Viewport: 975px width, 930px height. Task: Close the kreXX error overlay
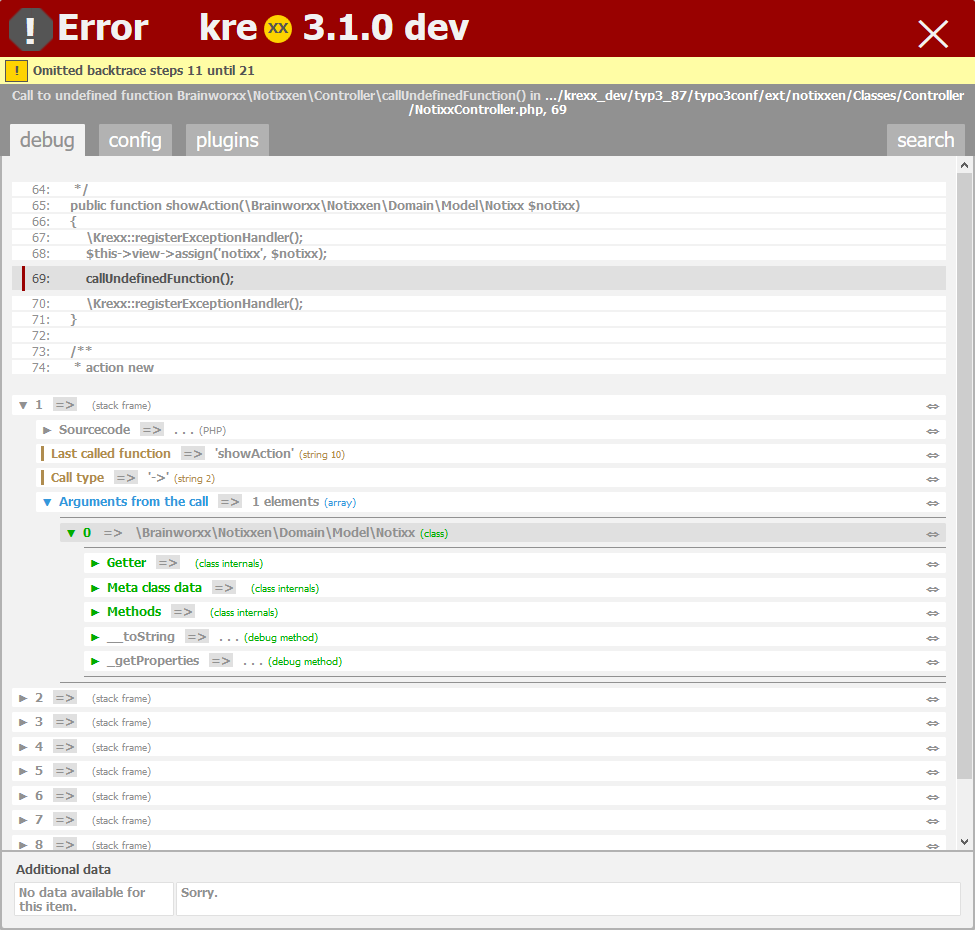tap(933, 34)
